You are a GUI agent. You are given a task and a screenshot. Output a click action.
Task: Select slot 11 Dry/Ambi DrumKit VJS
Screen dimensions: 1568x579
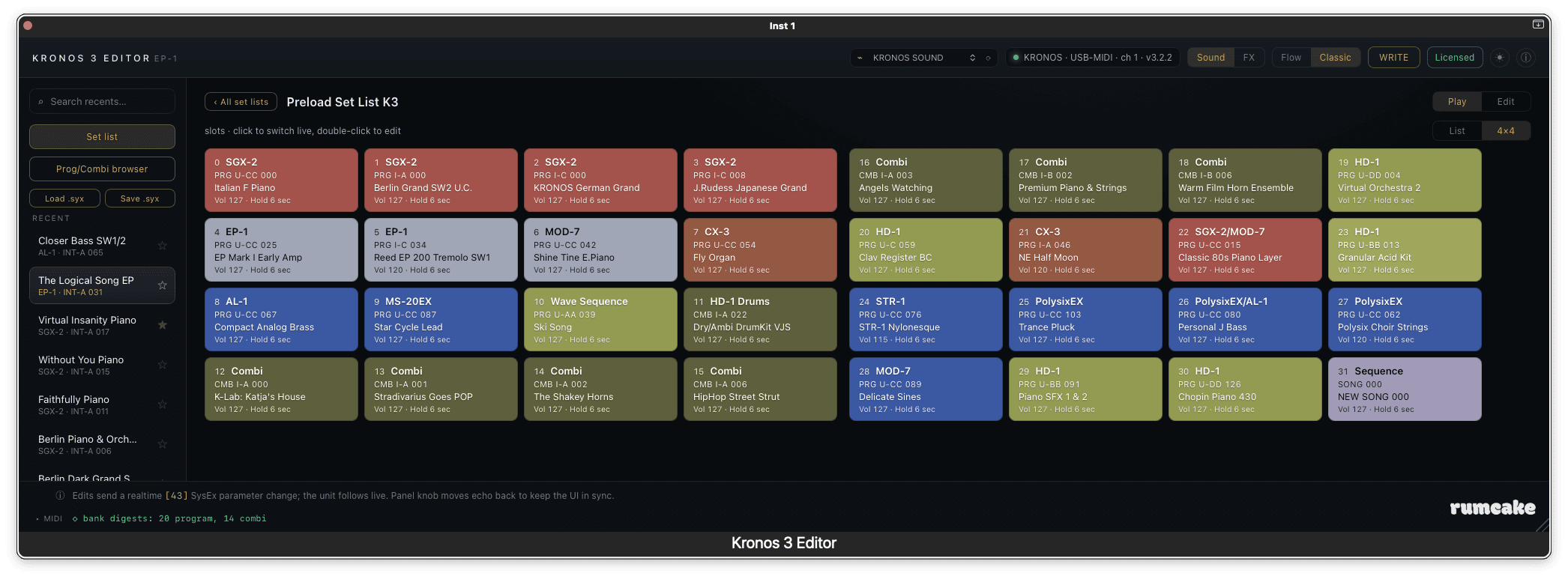760,320
